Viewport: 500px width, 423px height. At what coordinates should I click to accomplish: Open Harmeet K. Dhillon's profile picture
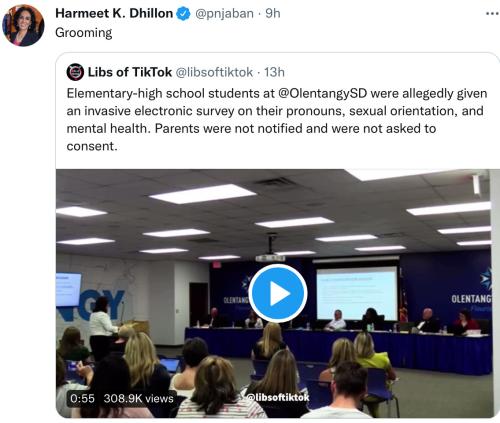[x=23, y=26]
